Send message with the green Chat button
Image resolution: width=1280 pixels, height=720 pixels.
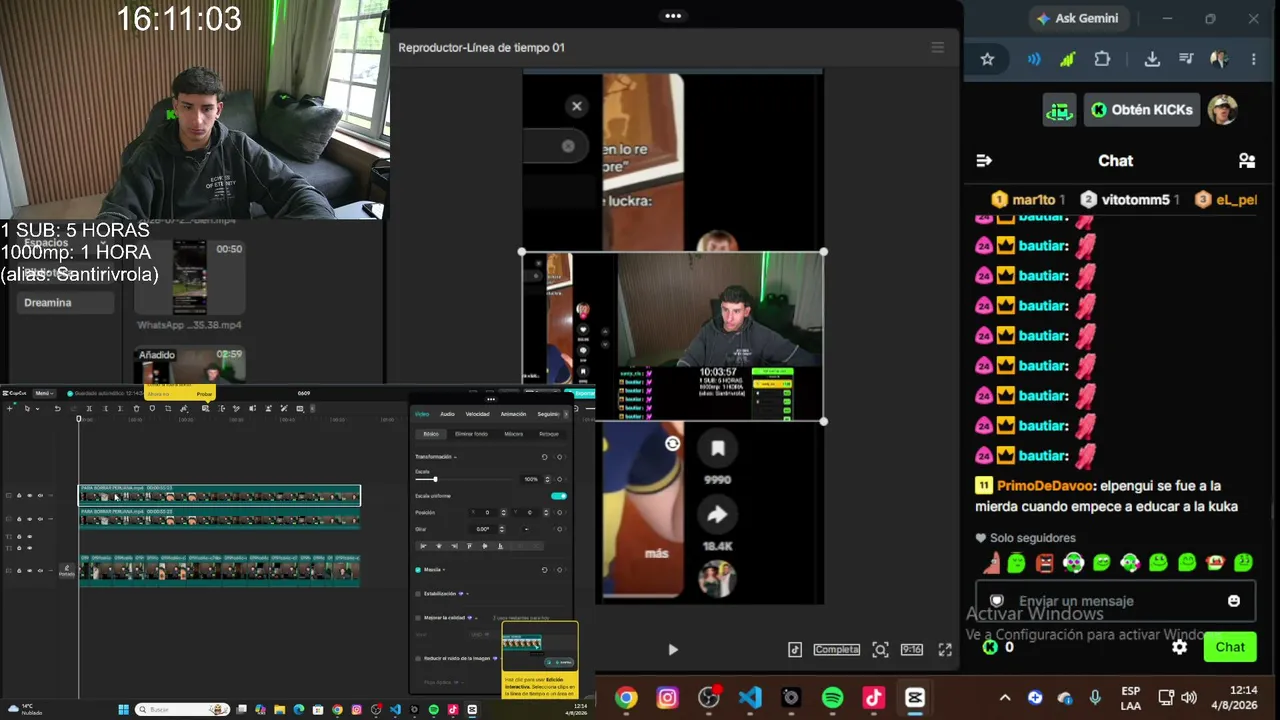(1230, 647)
